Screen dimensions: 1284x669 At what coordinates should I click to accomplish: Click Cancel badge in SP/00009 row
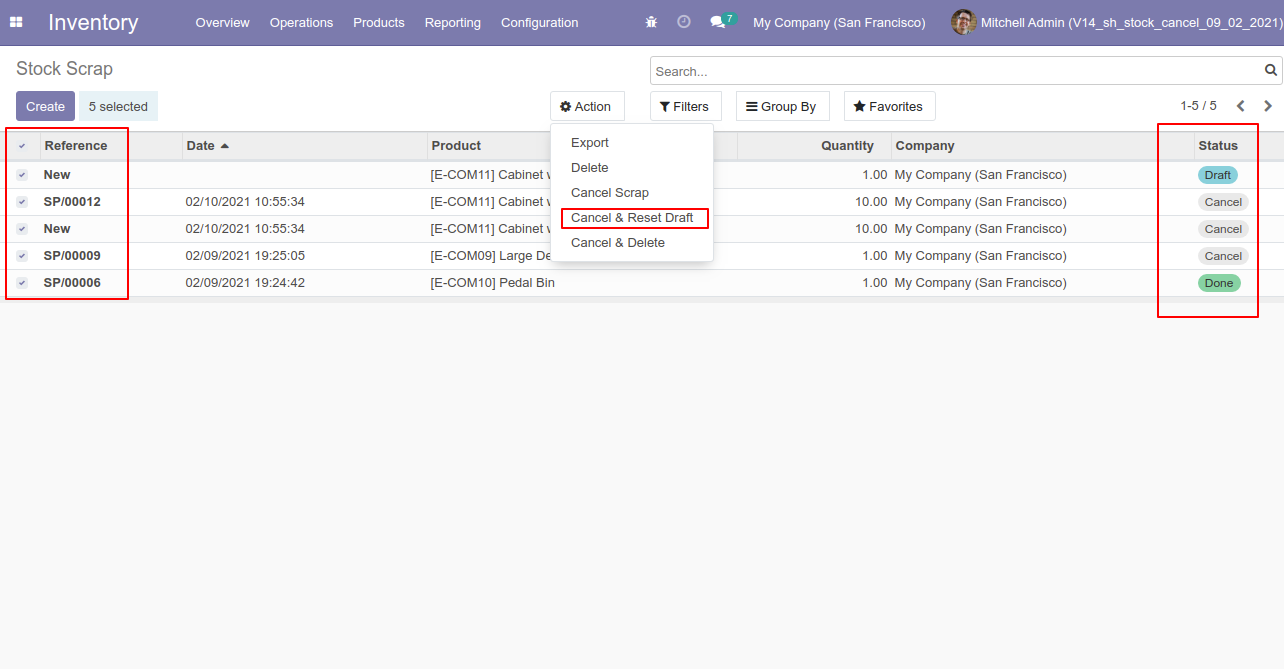click(1223, 256)
